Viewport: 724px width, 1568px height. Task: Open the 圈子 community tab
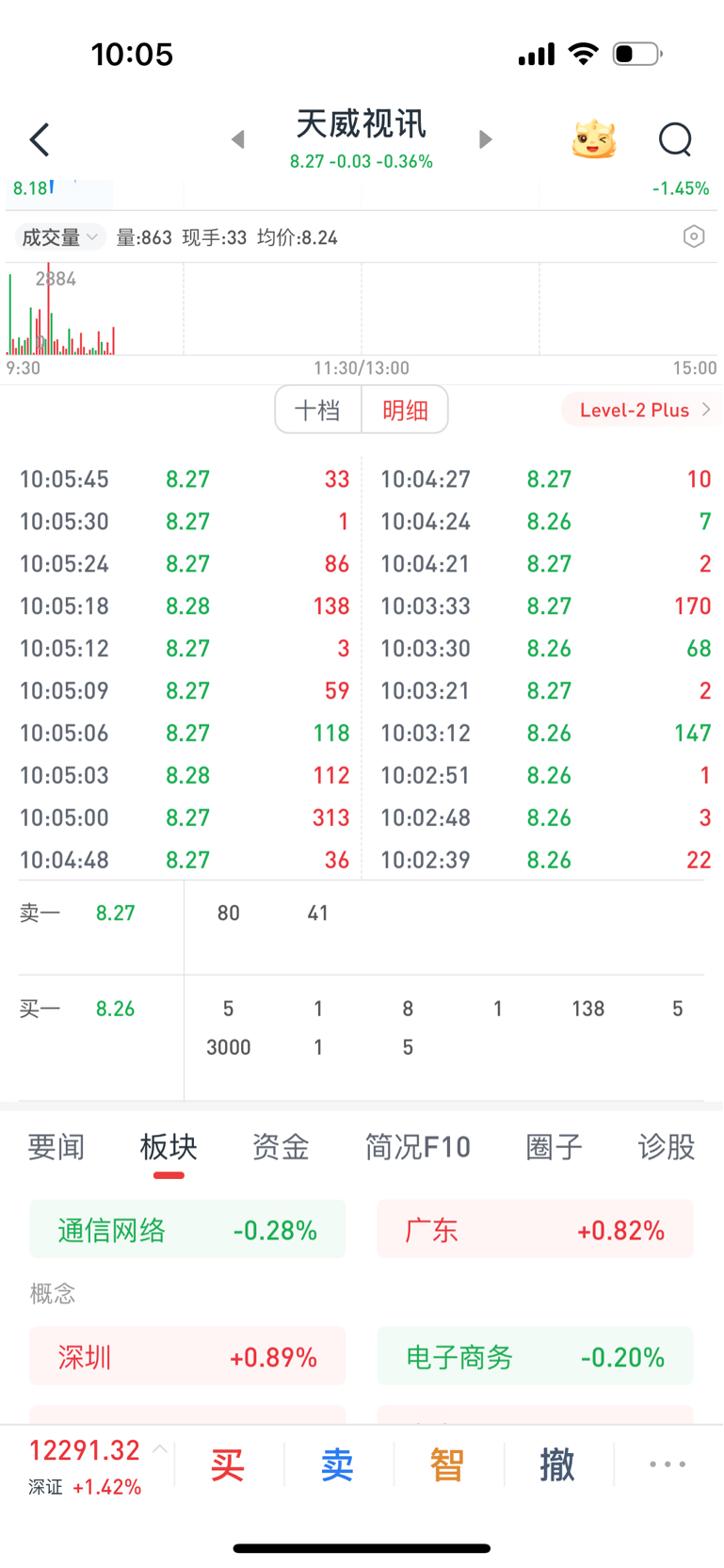554,1147
